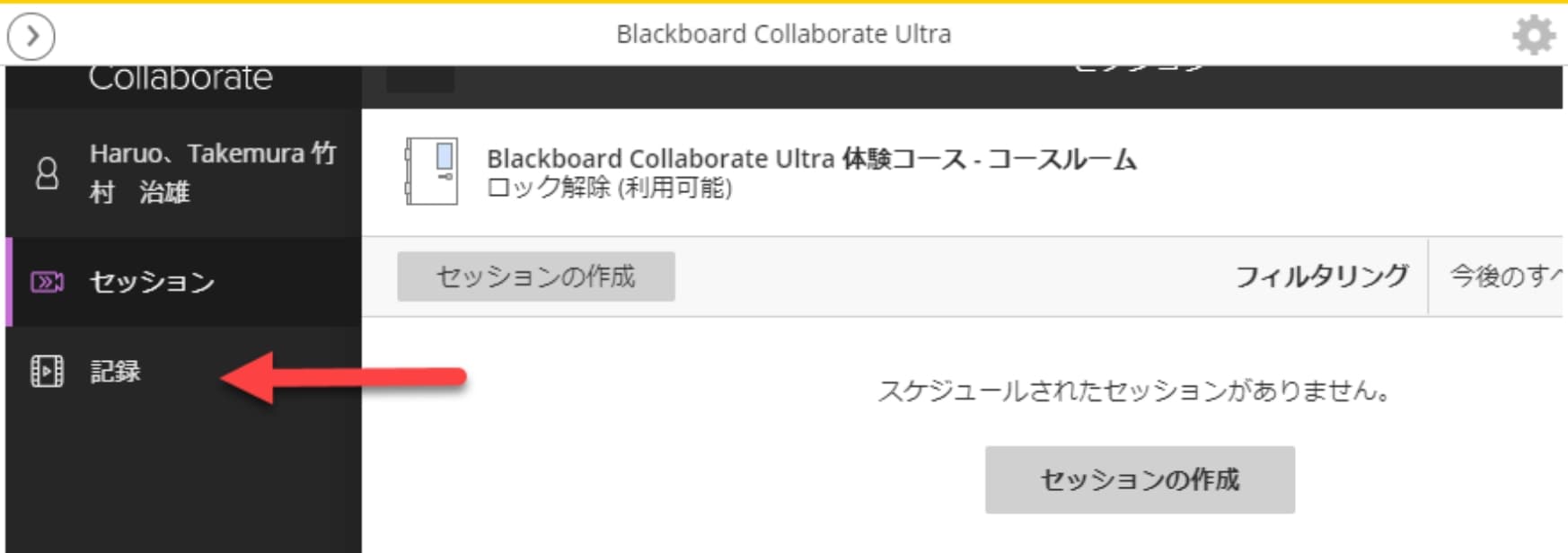This screenshot has width=1568, height=553.
Task: Click the dark menu box in the header
Action: click(419, 79)
